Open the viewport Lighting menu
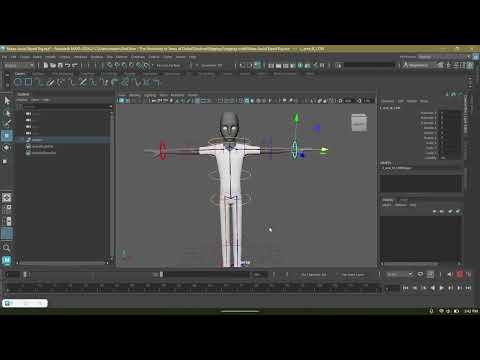Viewport: 480px width, 360px height. click(x=150, y=95)
